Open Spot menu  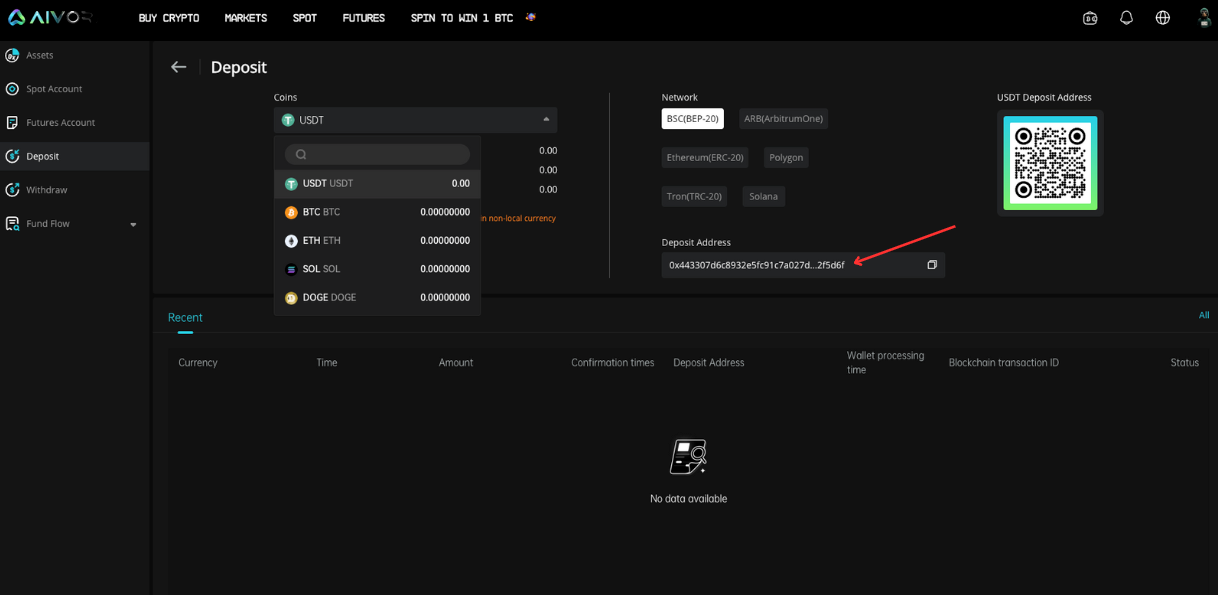[x=305, y=18]
